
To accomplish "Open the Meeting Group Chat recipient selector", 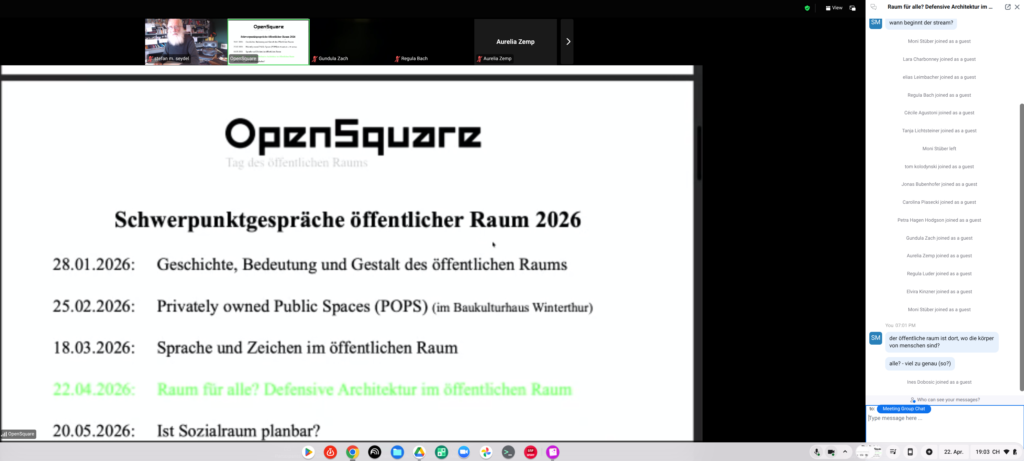I will click(904, 409).
